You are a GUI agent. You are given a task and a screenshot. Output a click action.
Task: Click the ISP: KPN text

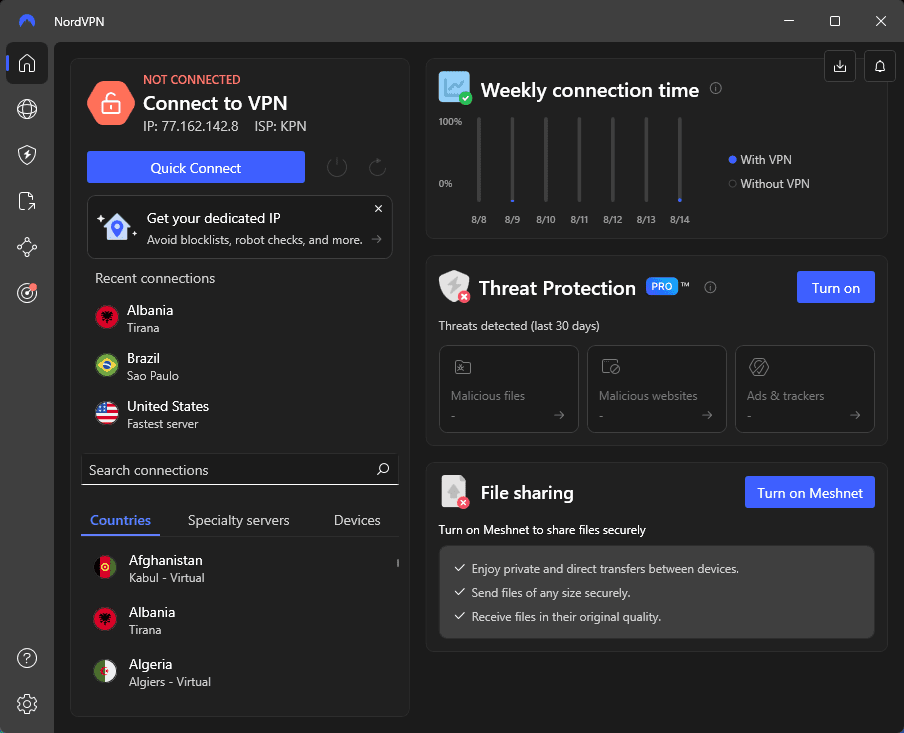(x=281, y=126)
